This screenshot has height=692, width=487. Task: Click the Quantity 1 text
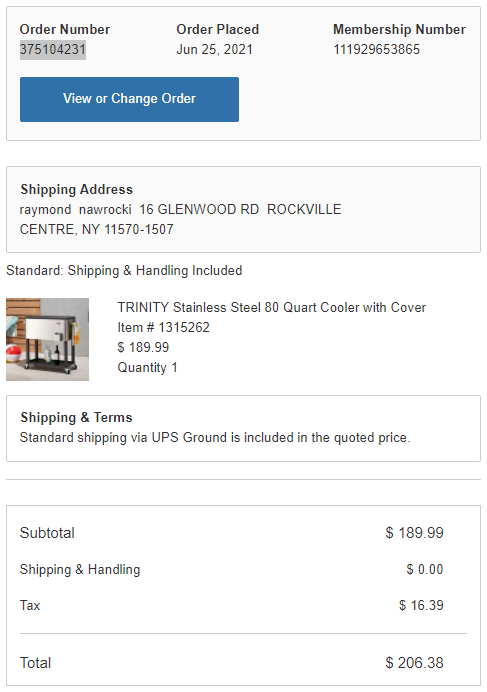coord(147,367)
